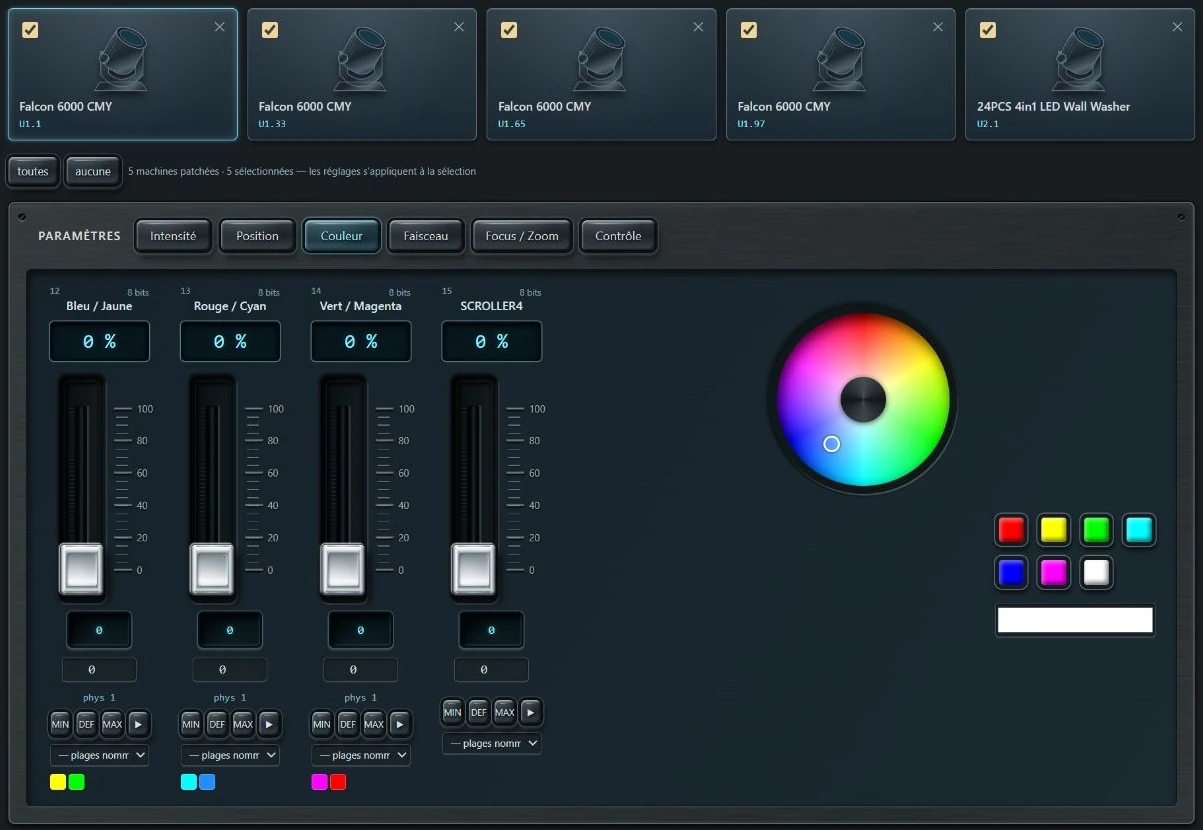The width and height of the screenshot is (1203, 830).
Task: Toggle the Falcon 6000 CMY U1.97 checkbox
Action: coord(749,30)
